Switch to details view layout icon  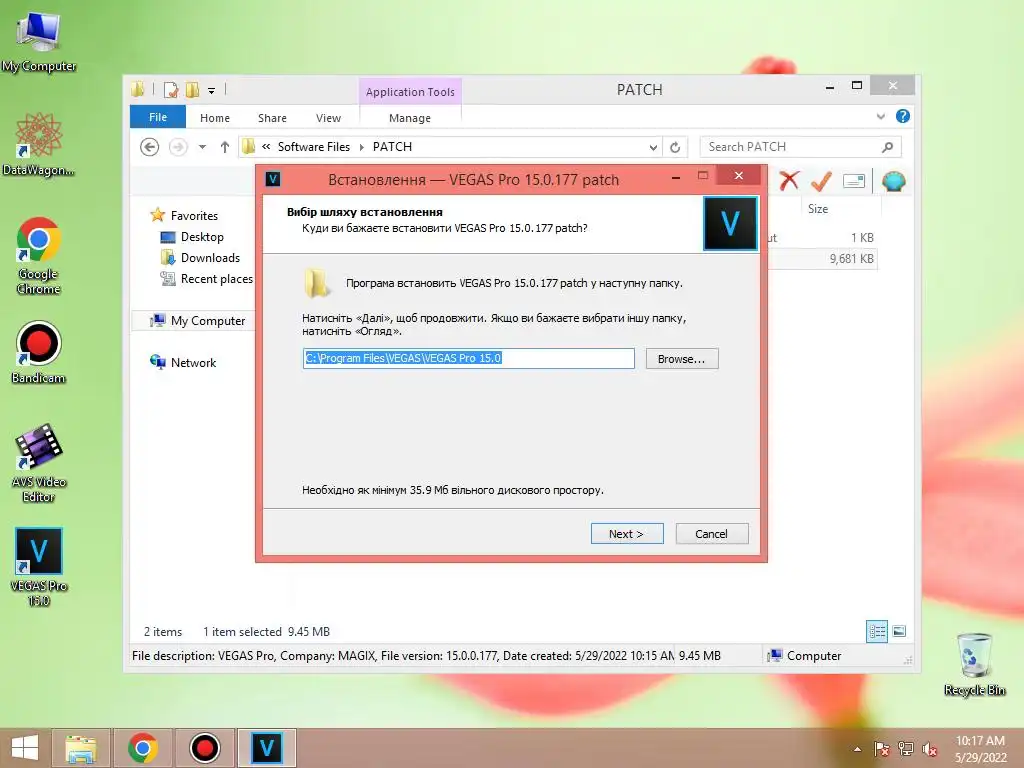[876, 631]
